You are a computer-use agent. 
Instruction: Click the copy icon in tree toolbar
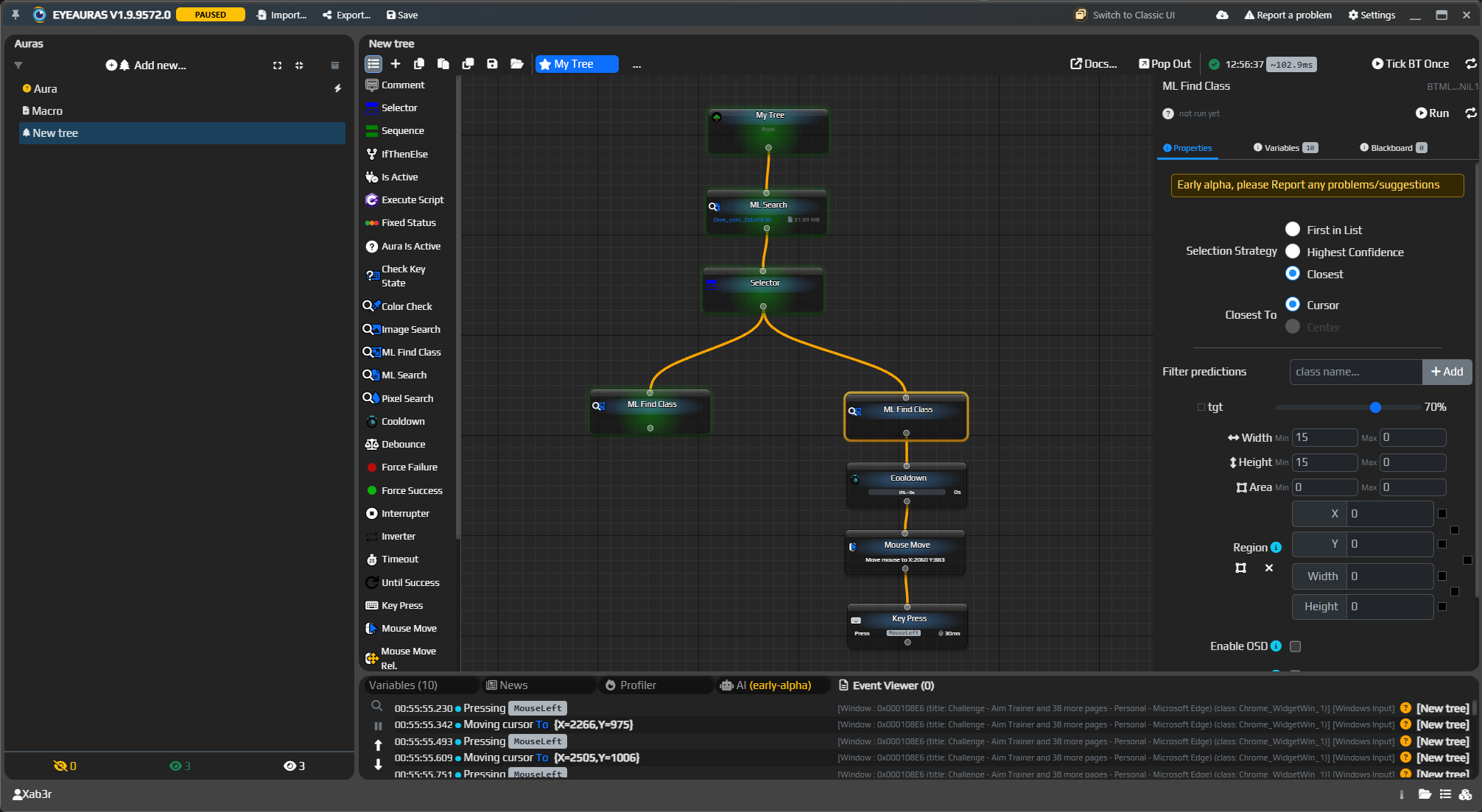(419, 64)
